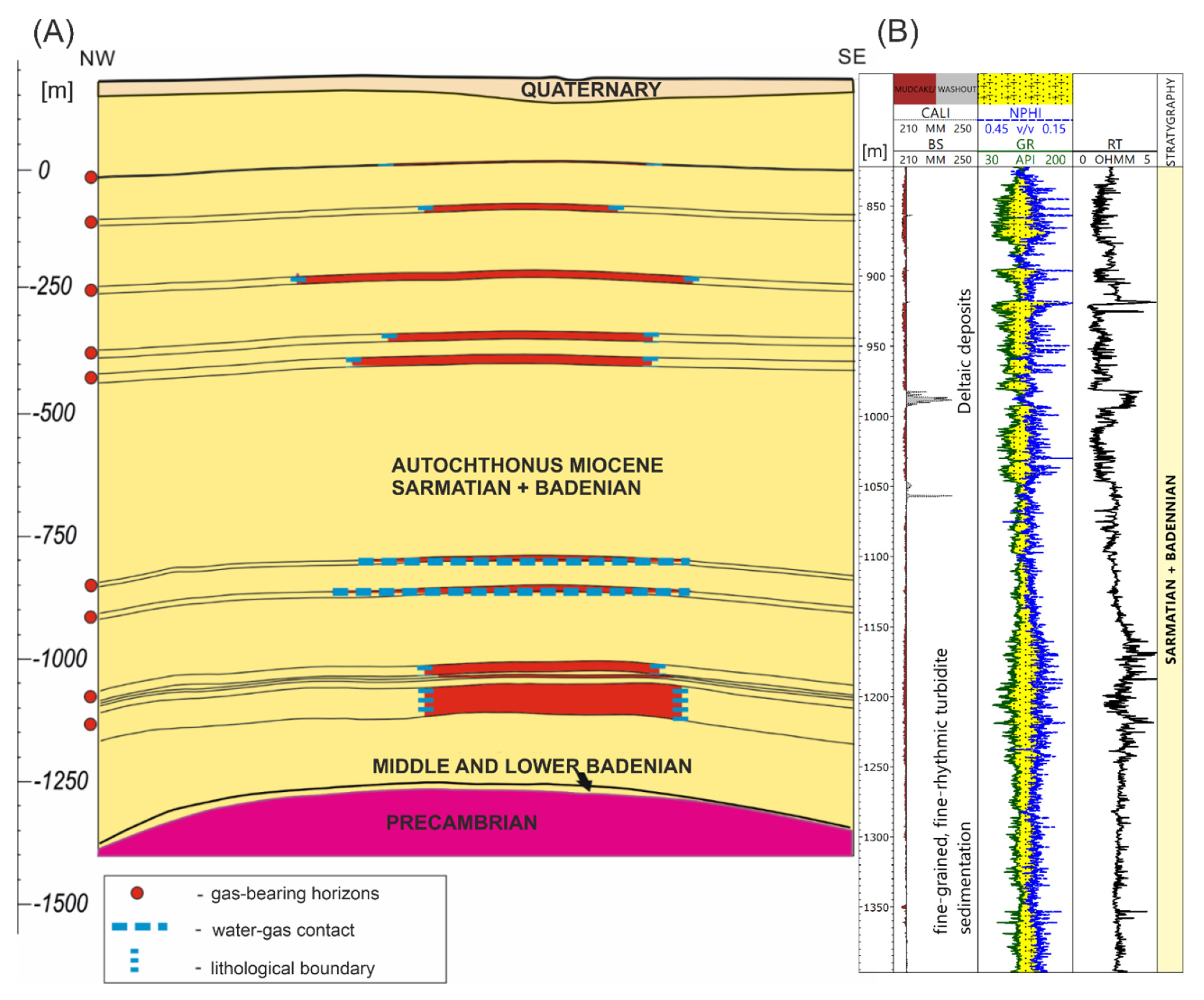Image resolution: width=1204 pixels, height=1000 pixels.
Task: Click the red dot at depth -250
Action: (x=91, y=290)
